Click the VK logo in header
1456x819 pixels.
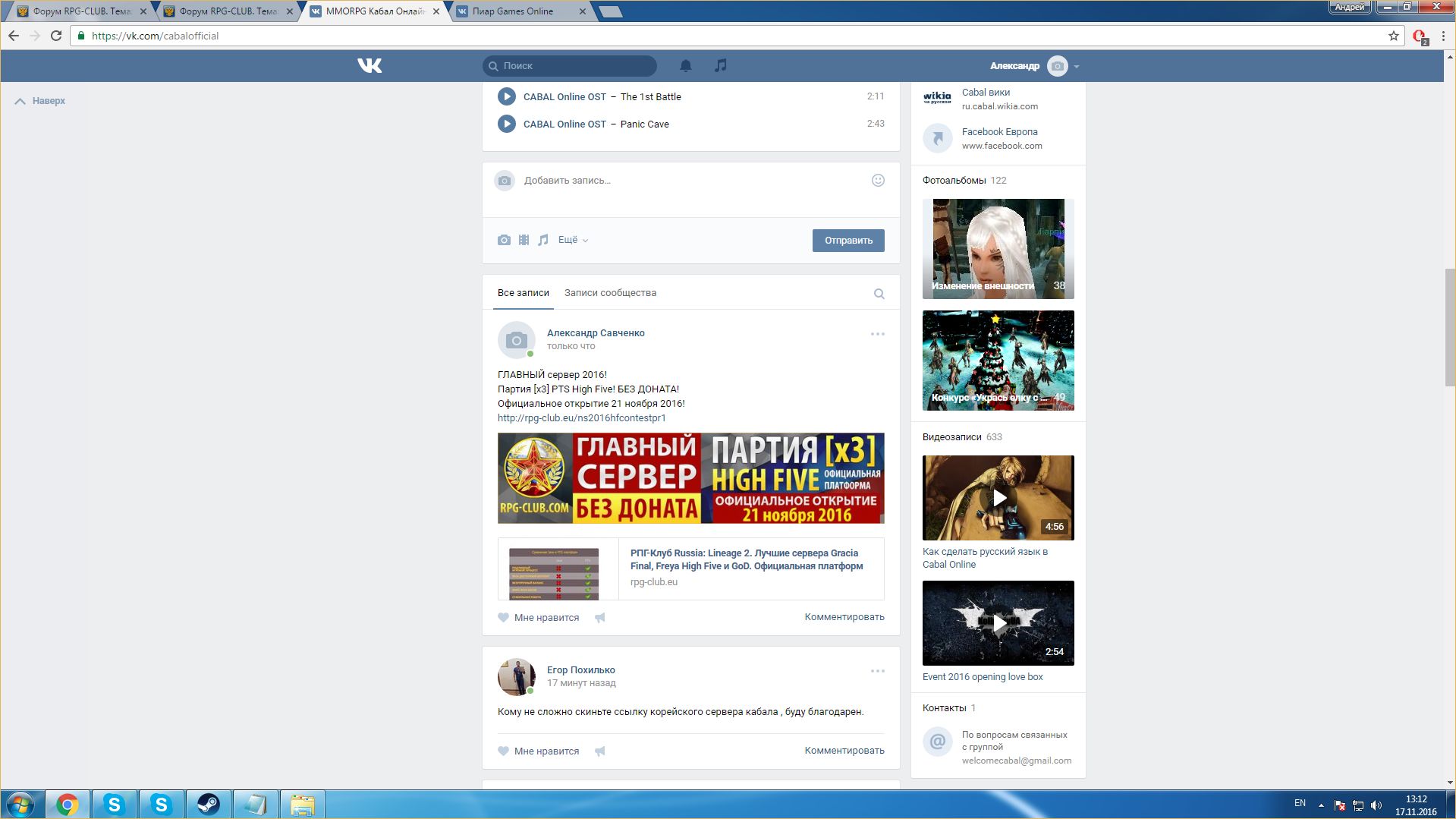click(x=370, y=66)
